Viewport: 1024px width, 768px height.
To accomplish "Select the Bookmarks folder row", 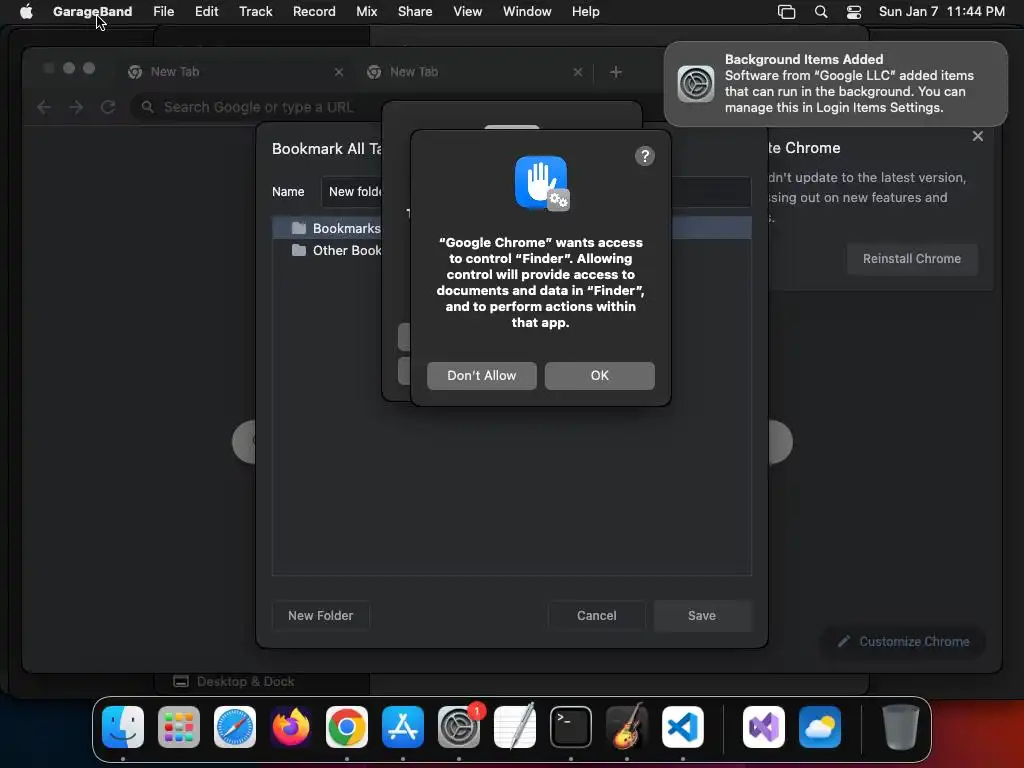I will point(512,228).
